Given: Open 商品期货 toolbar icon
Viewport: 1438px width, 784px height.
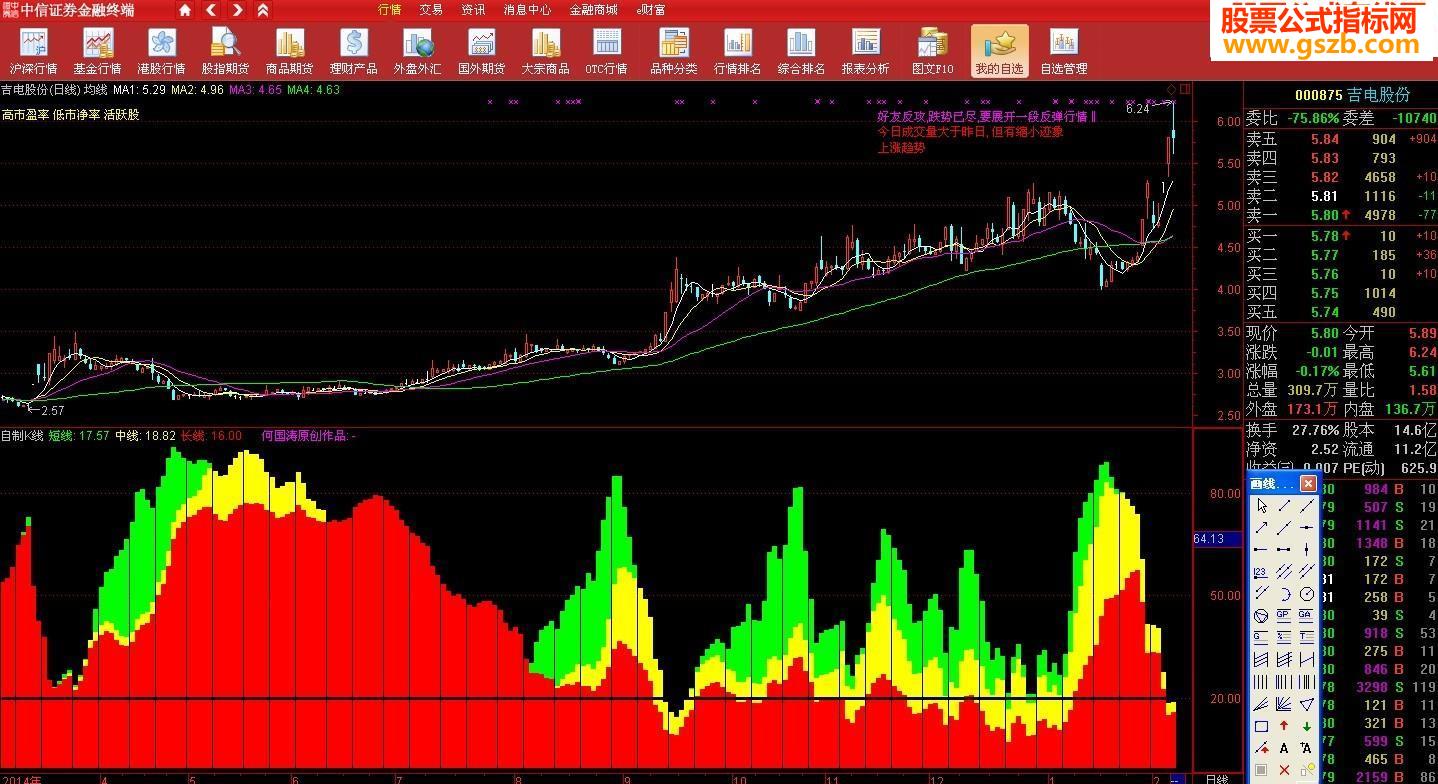Looking at the screenshot, I should click(x=289, y=51).
